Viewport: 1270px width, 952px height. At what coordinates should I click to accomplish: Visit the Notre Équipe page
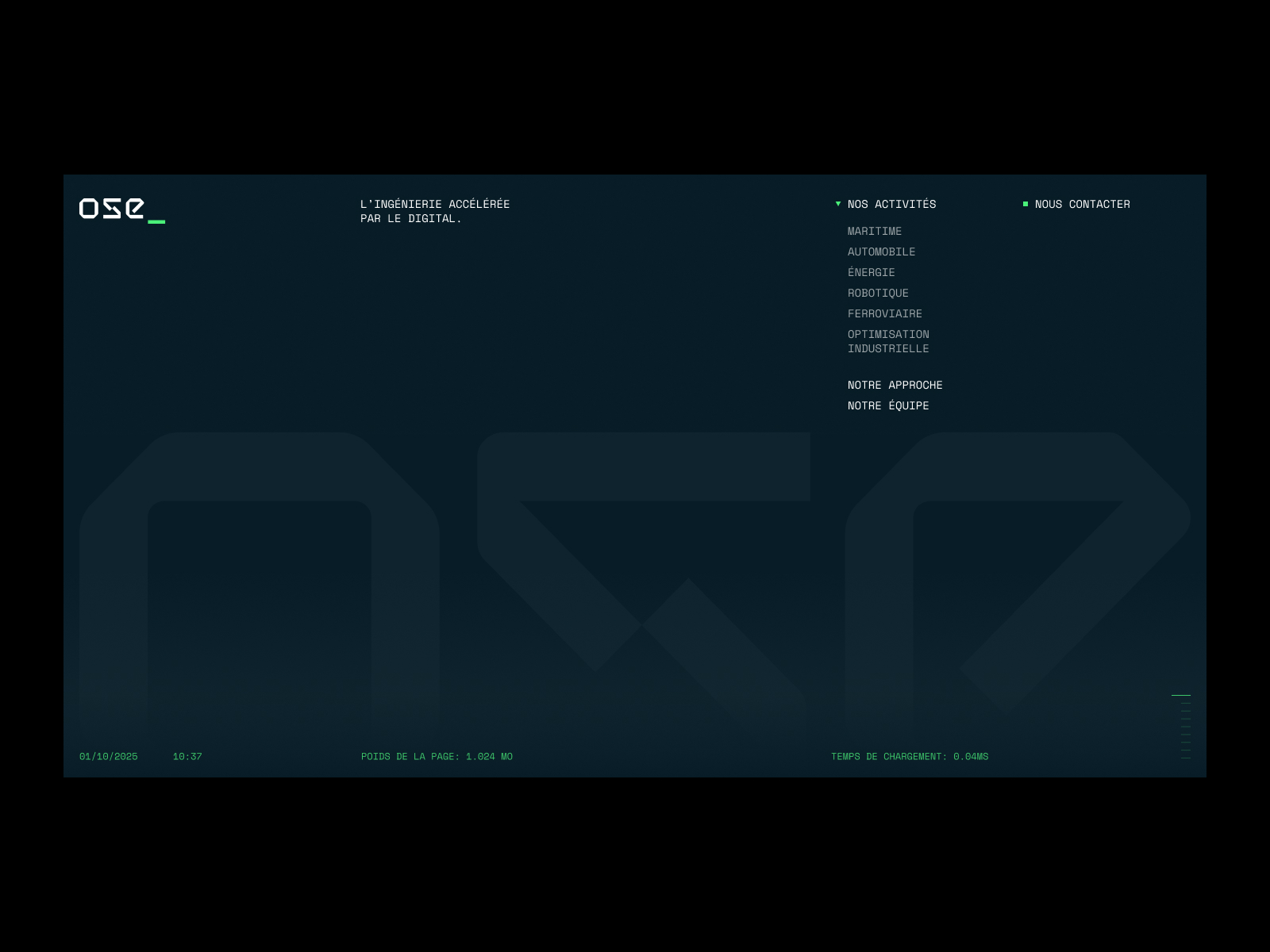click(x=887, y=406)
